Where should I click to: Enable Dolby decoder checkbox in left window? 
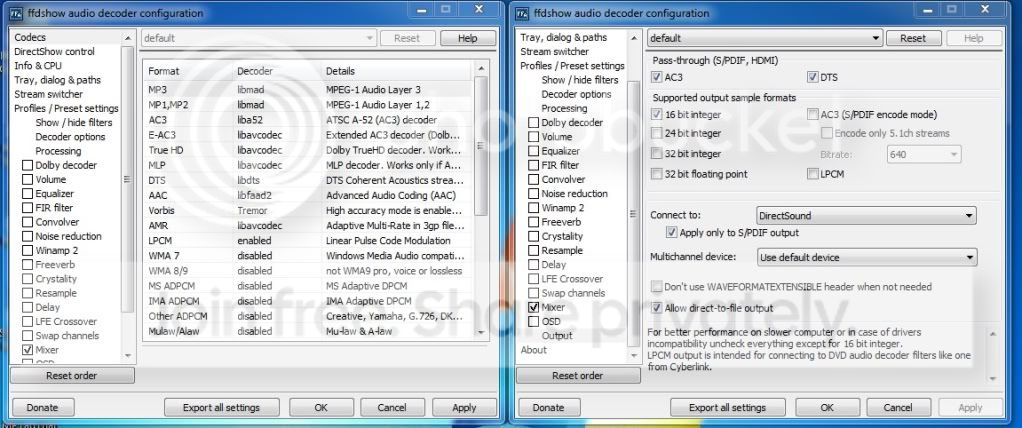pos(27,165)
